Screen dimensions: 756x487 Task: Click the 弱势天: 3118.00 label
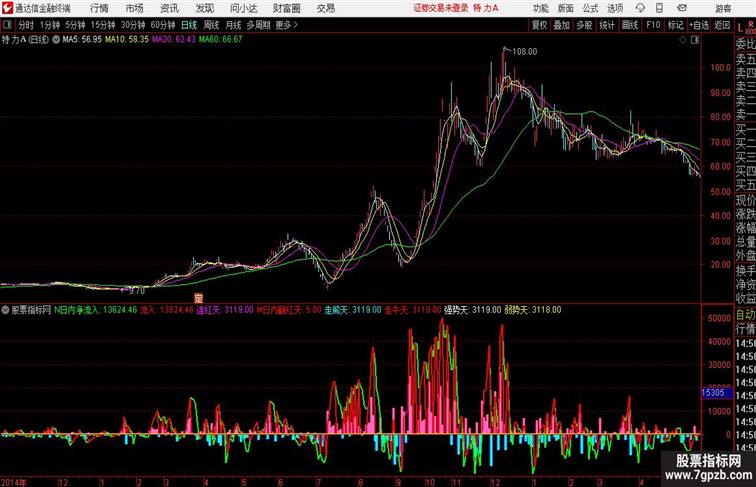[532, 310]
